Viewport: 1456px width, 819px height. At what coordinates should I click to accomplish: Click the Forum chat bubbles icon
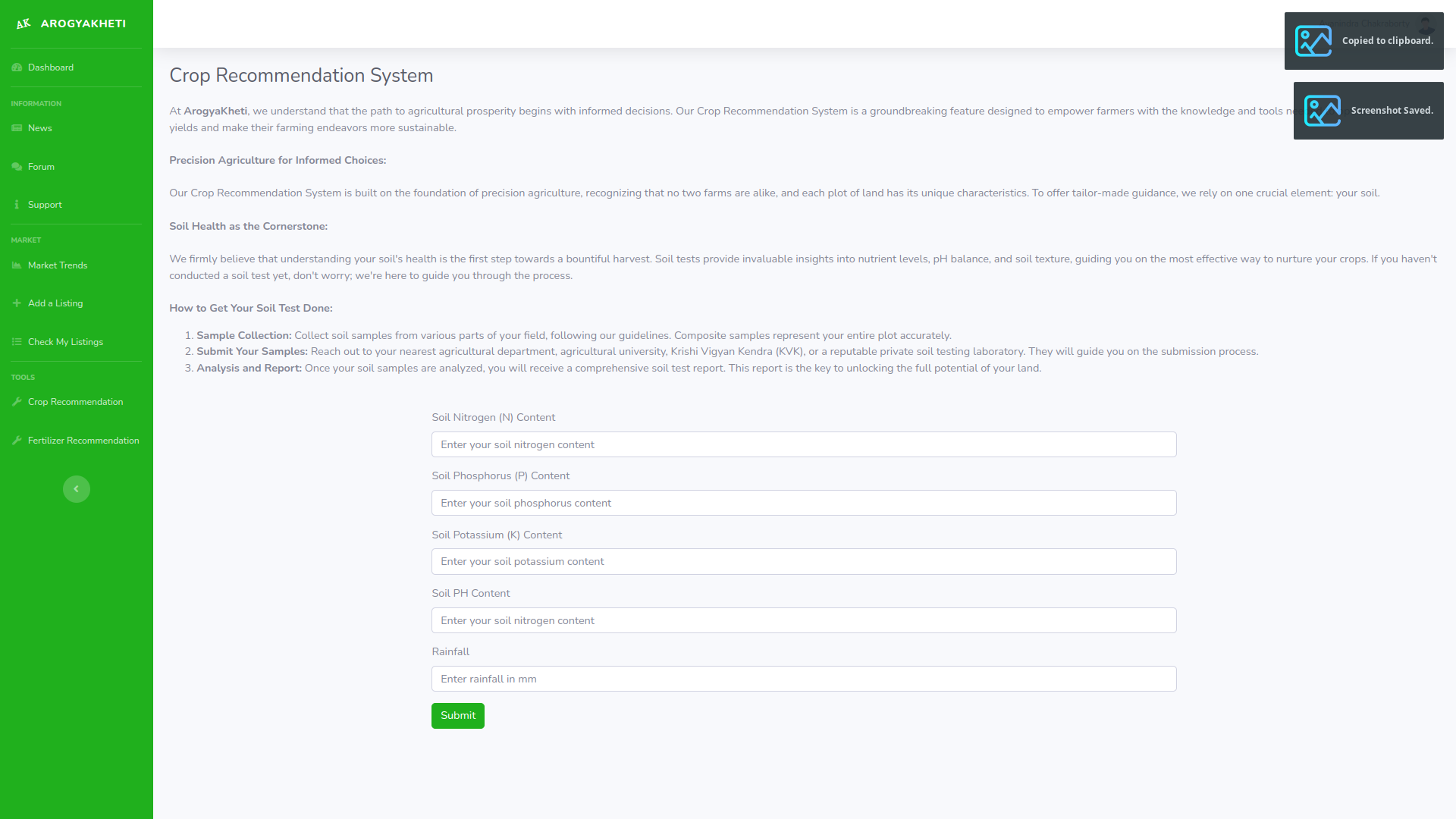[x=17, y=167]
